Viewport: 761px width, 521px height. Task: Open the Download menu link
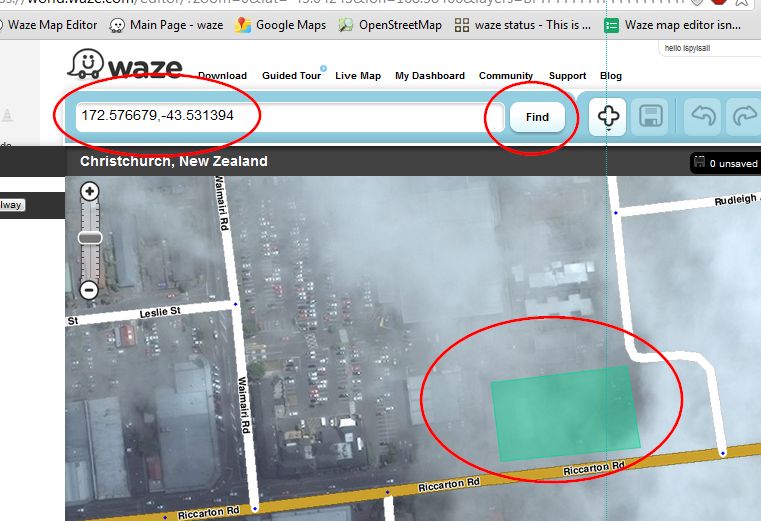pyautogui.click(x=222, y=76)
